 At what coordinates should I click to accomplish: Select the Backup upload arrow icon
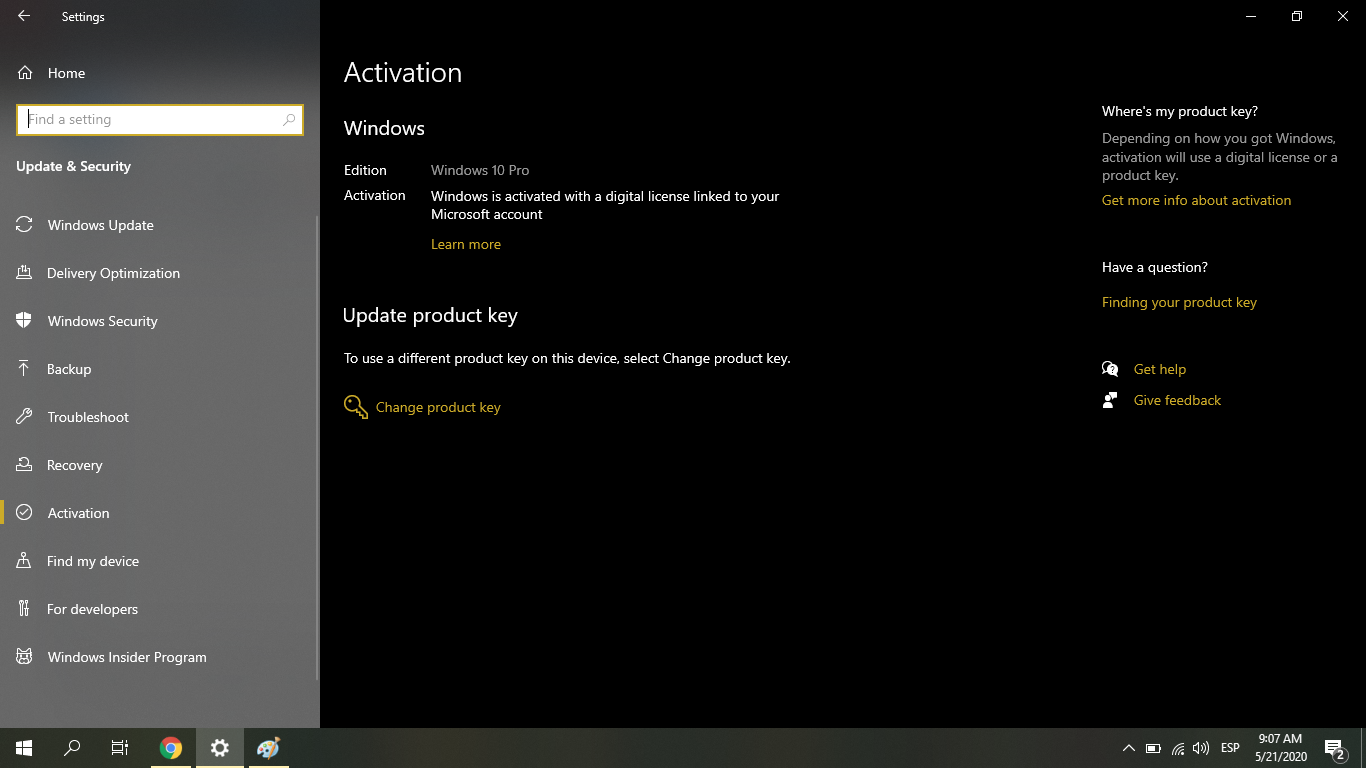[x=24, y=369]
